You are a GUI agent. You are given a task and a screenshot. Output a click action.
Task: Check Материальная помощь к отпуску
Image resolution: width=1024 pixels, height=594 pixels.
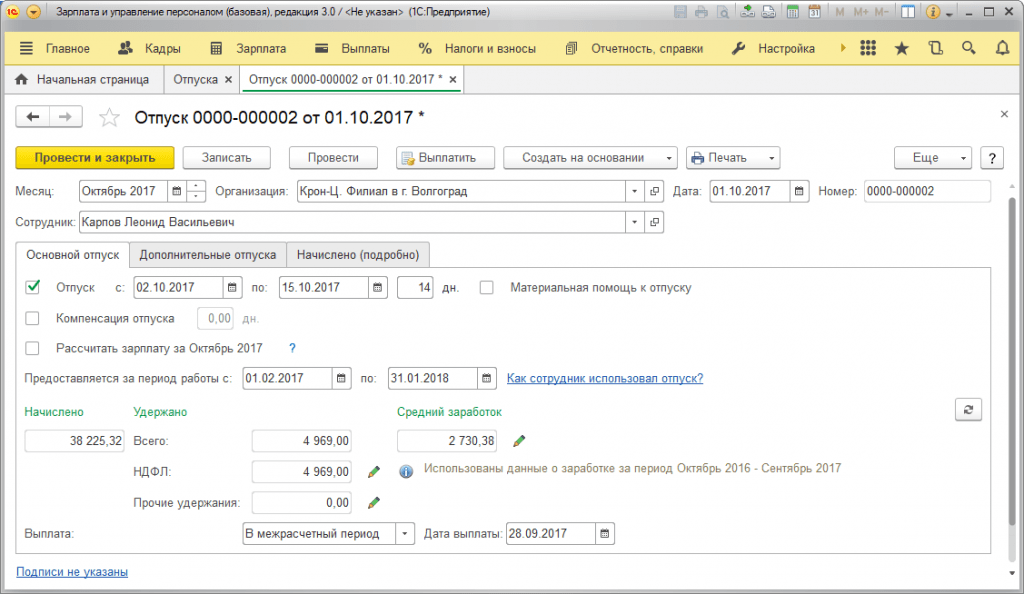click(487, 288)
